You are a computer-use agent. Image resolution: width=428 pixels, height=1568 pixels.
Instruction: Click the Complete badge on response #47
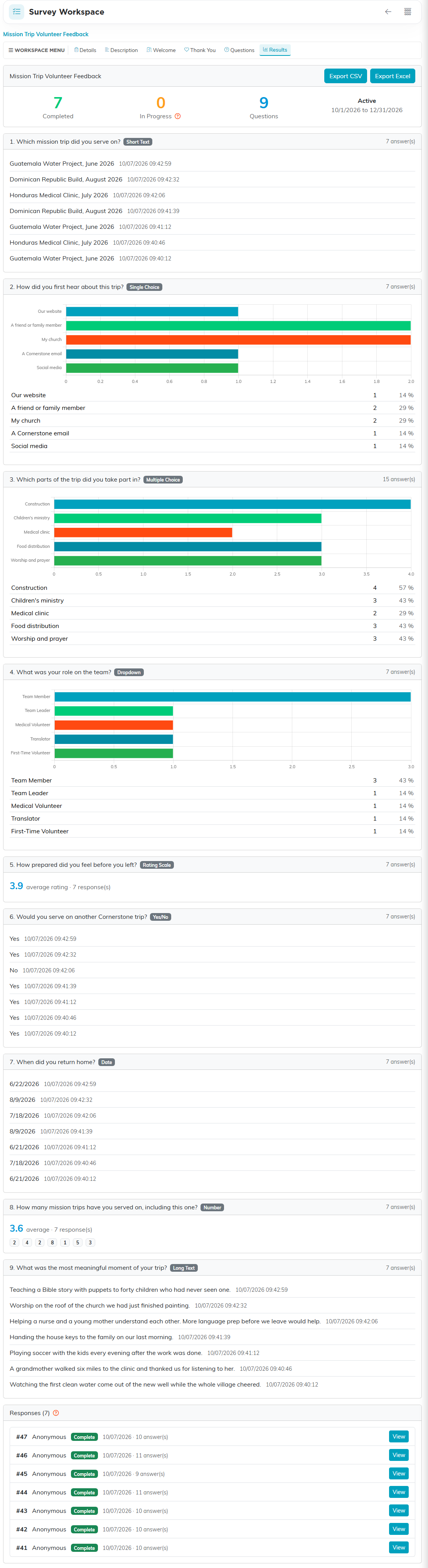click(84, 1437)
